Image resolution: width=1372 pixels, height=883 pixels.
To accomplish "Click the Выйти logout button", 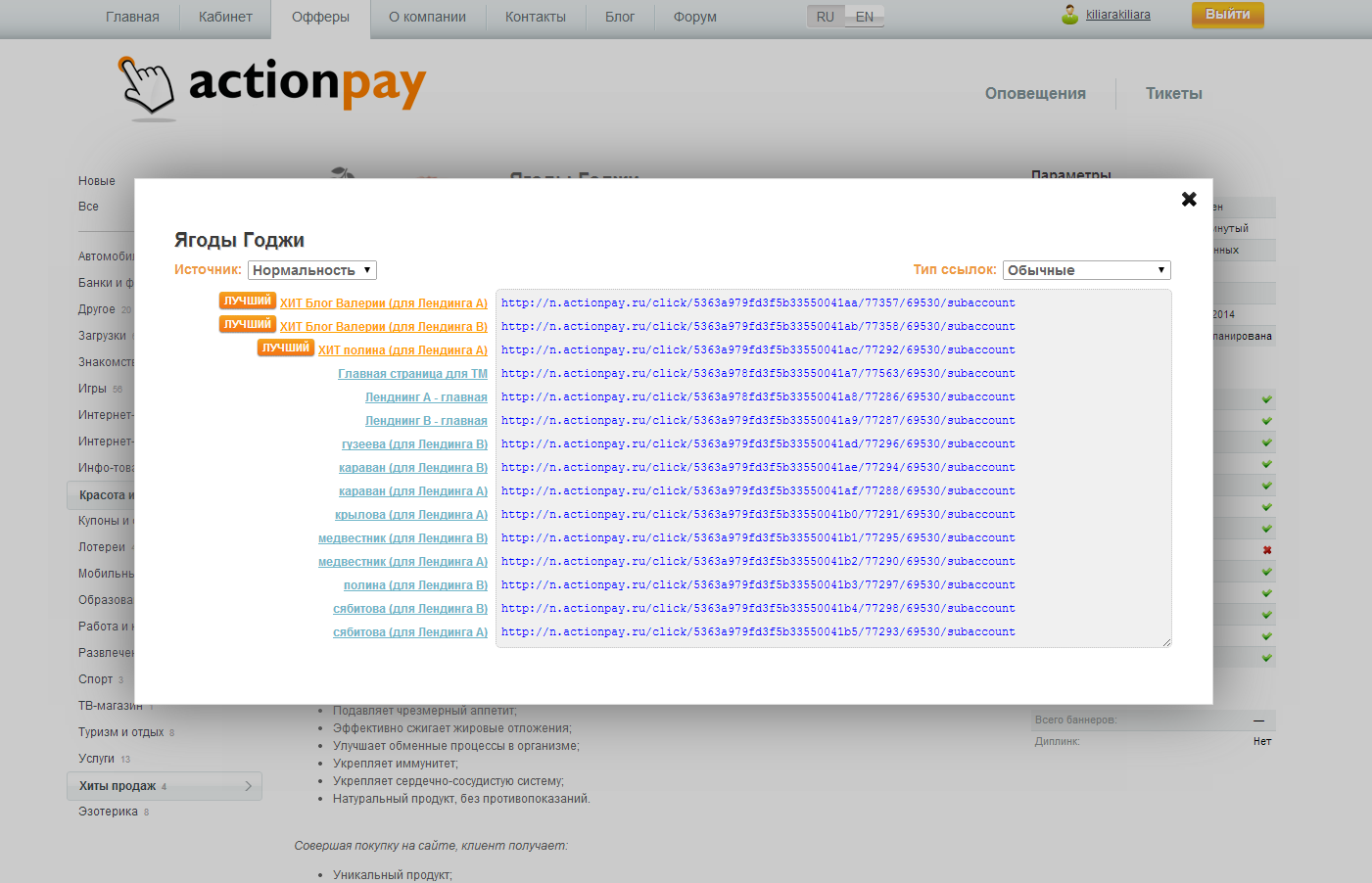I will click(1228, 15).
